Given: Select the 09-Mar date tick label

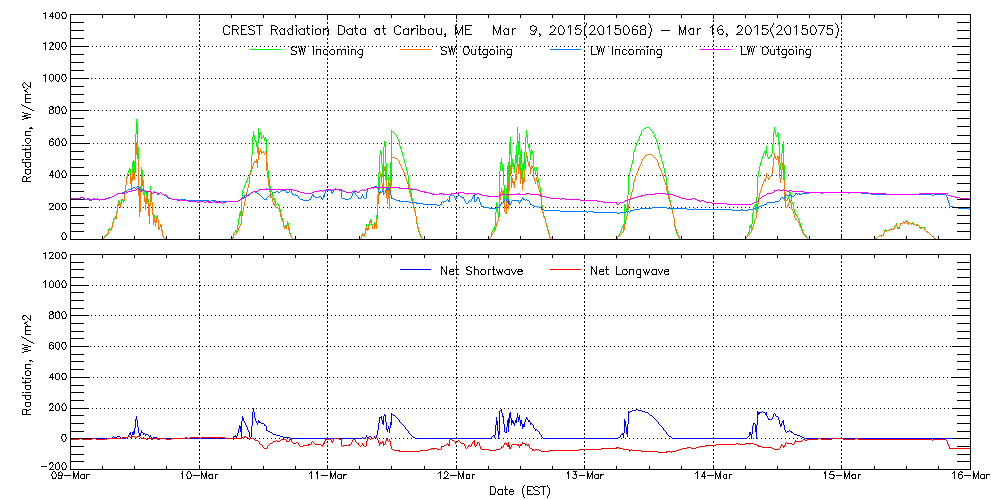Looking at the screenshot, I should [73, 477].
